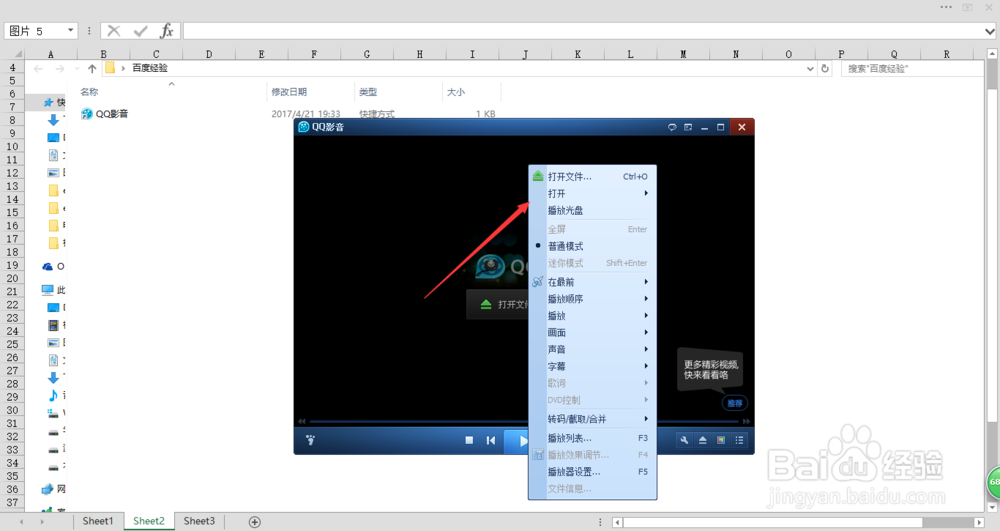This screenshot has height=531, width=1000.
Task: Toggle the playlist icon in QQ影音 bottom bar
Action: [739, 440]
